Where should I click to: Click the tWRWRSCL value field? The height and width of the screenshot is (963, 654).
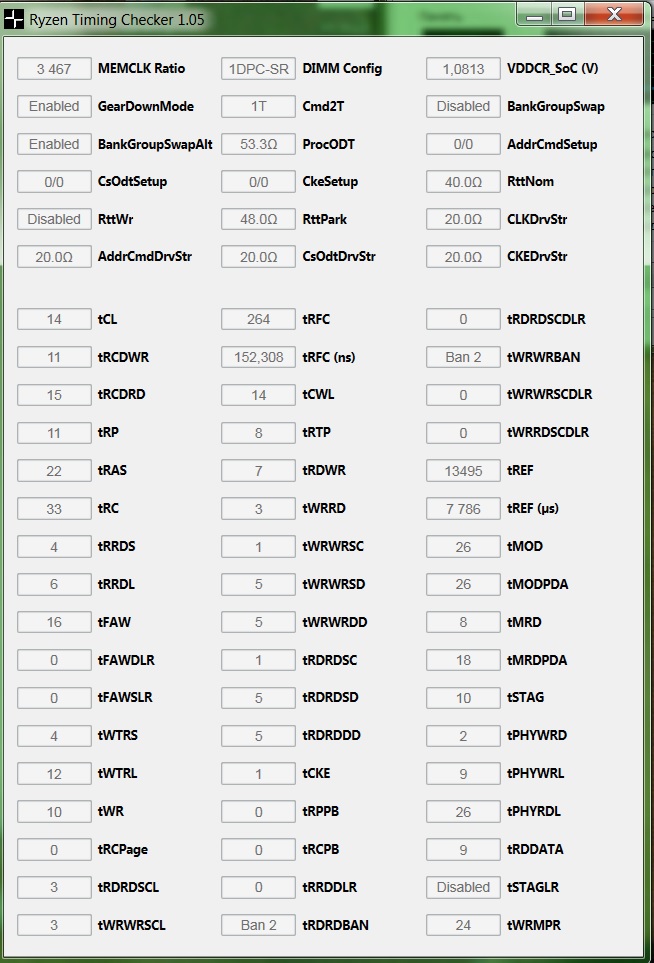tap(54, 926)
